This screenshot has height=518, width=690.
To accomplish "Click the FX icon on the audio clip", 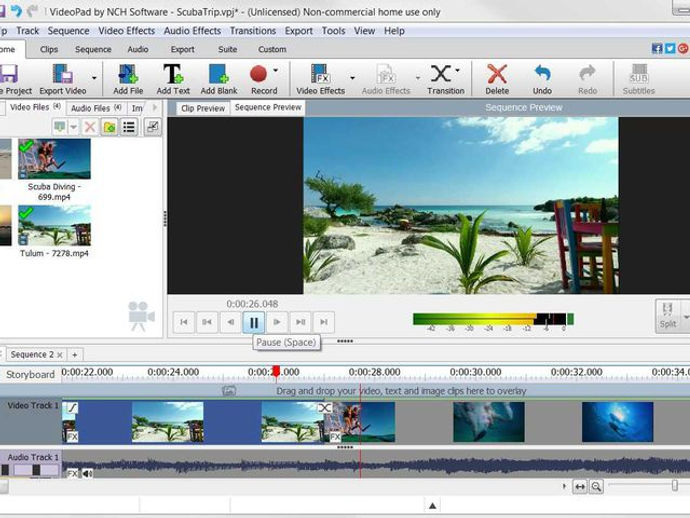I will (72, 473).
